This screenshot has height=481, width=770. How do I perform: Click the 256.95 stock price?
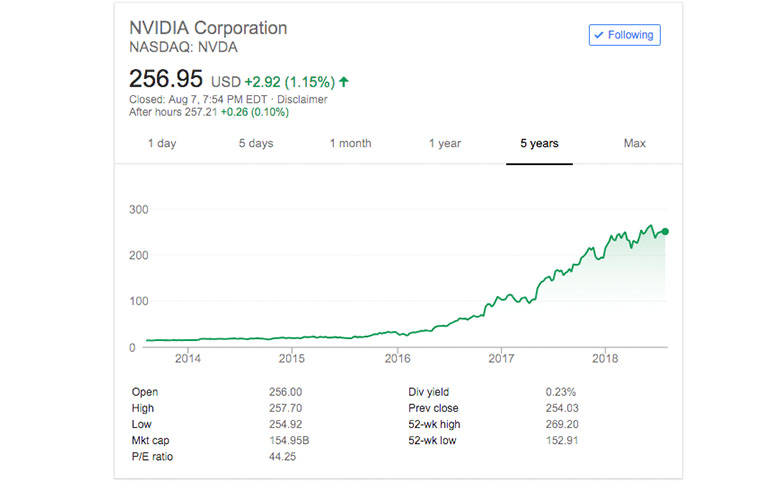tap(166, 79)
